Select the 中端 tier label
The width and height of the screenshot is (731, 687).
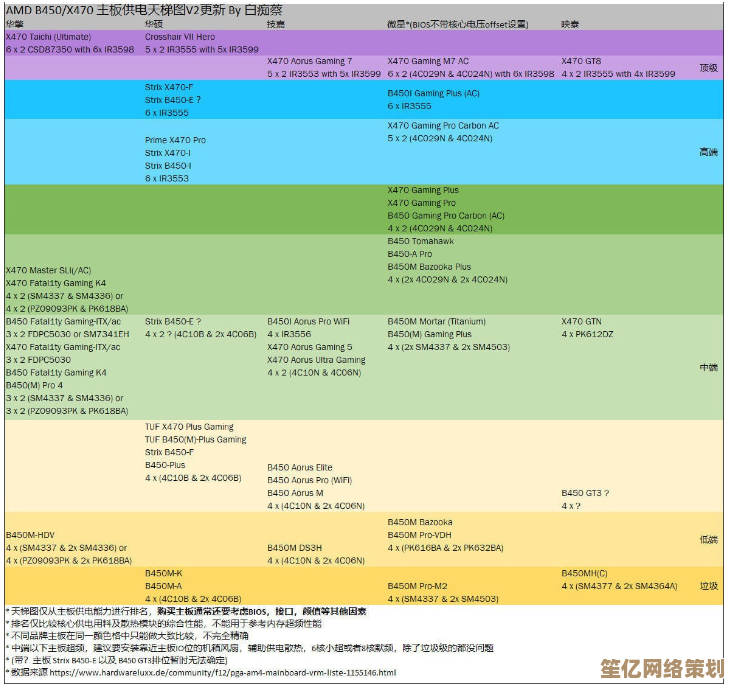point(708,367)
